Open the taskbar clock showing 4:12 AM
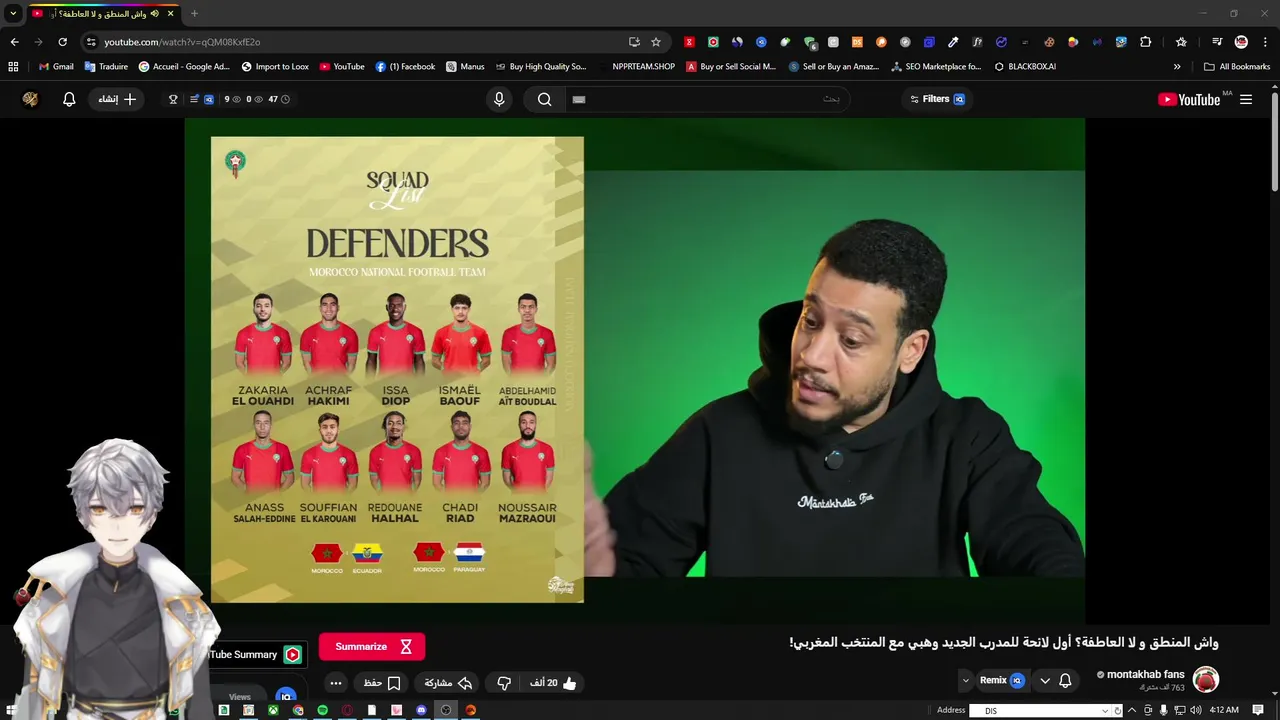Screen dimensions: 1280x720 1224,710
